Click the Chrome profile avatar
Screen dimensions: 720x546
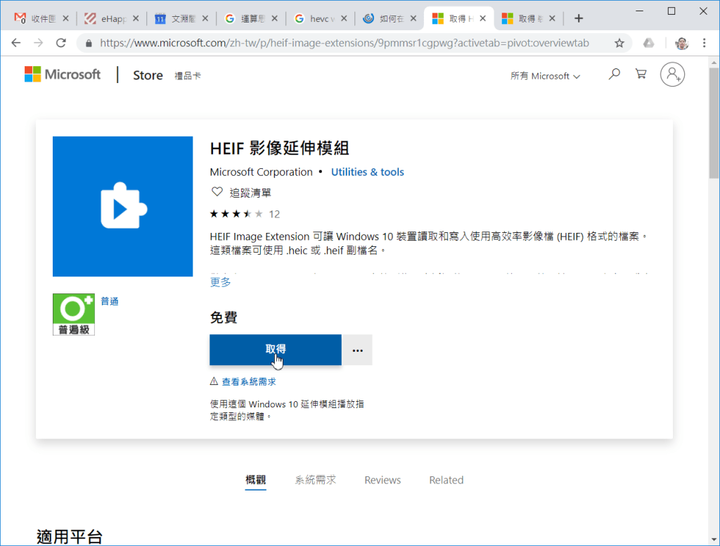[682, 43]
